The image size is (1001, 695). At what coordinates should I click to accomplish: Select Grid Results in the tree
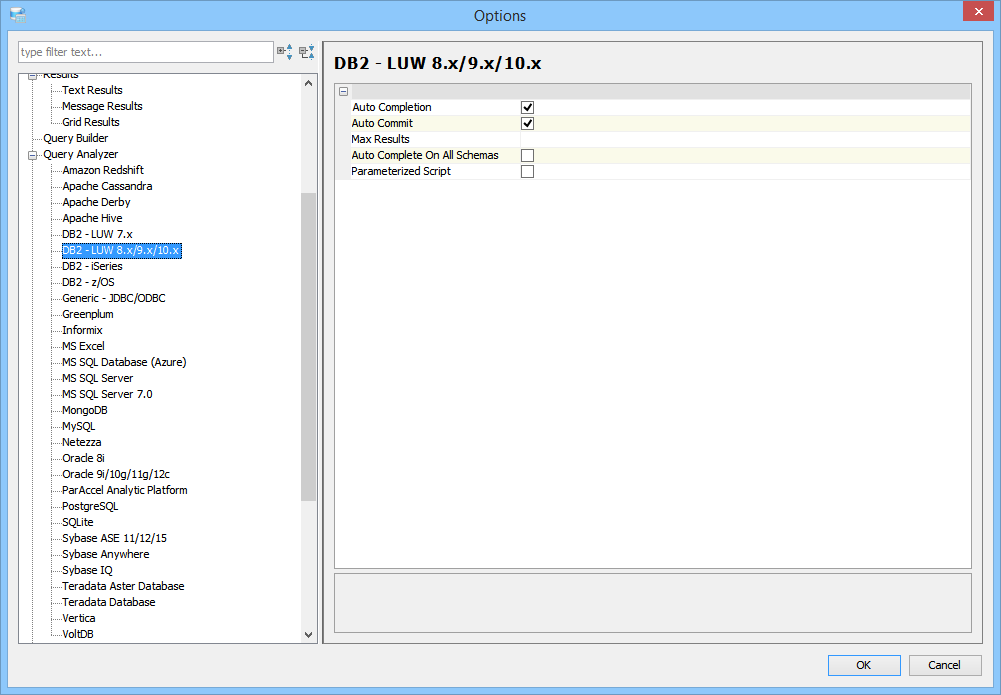click(x=91, y=122)
